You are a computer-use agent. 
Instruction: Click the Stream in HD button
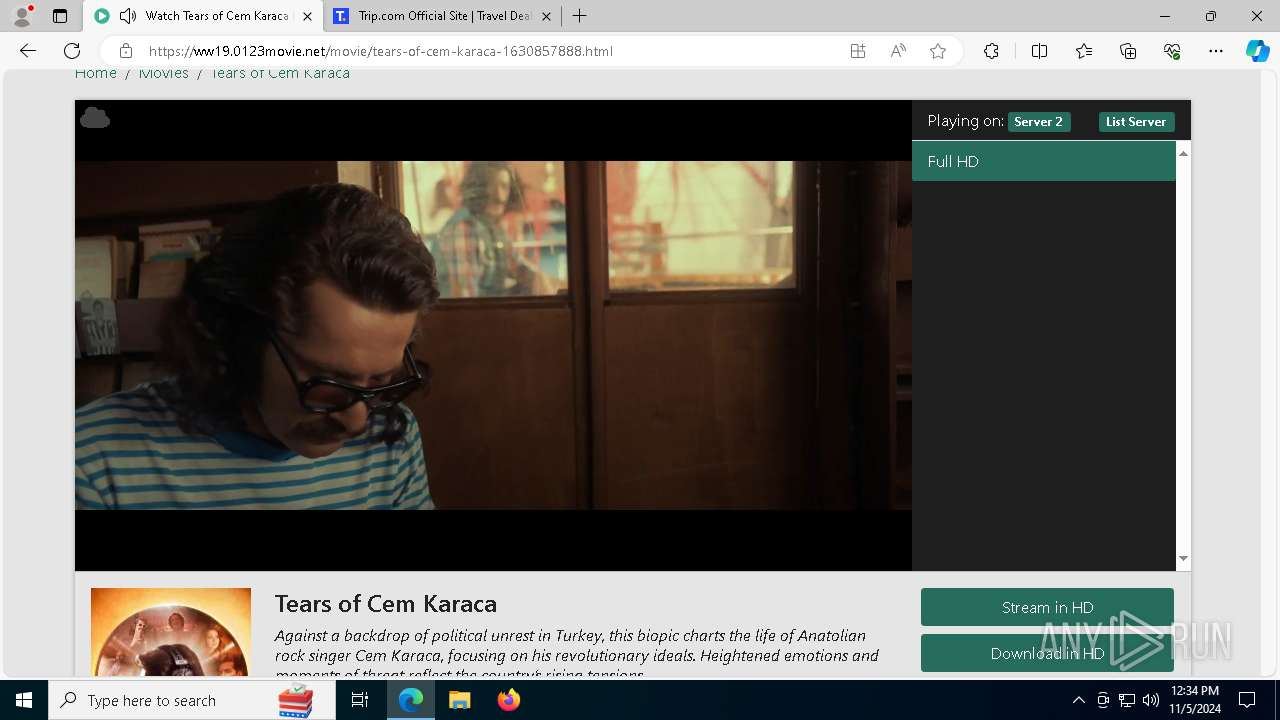(1047, 607)
